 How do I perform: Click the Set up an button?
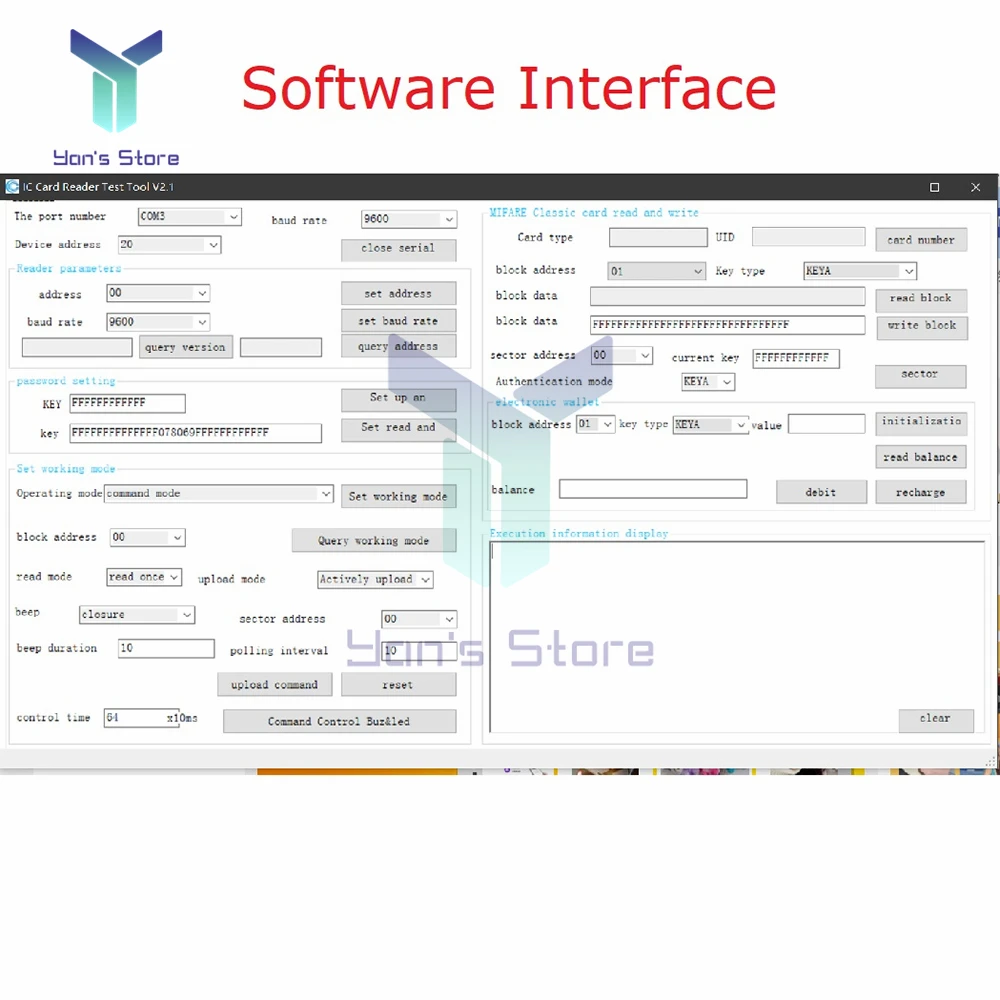click(399, 399)
